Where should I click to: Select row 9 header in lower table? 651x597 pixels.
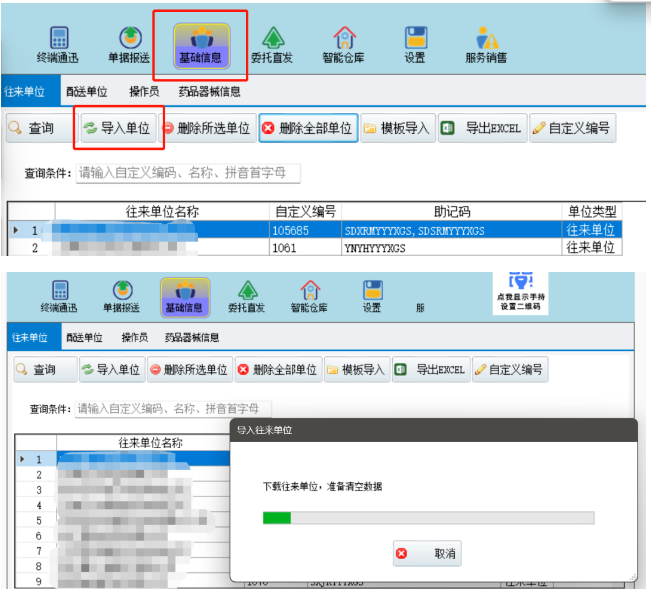[x=37, y=582]
